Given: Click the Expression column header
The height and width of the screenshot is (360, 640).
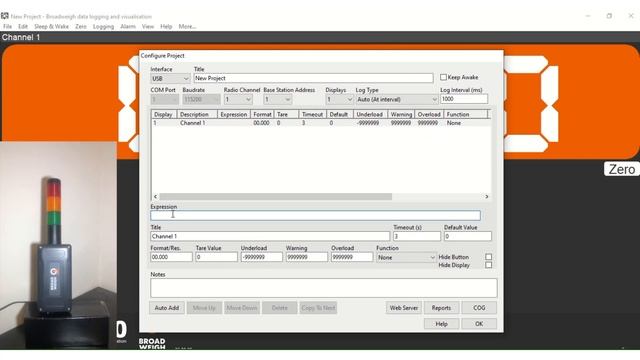Looking at the screenshot, I should point(234,114).
